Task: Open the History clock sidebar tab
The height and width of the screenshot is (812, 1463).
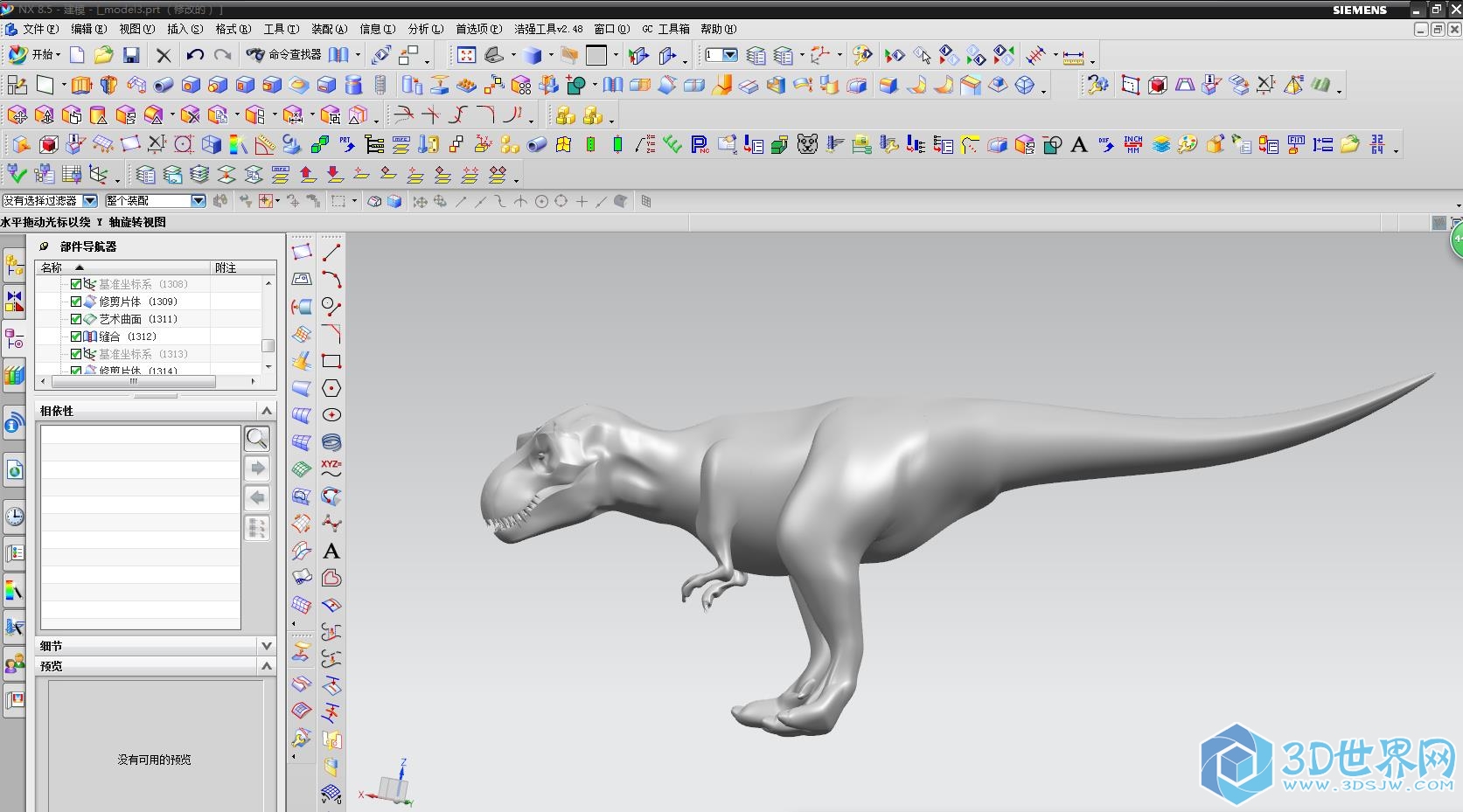Action: pos(14,516)
